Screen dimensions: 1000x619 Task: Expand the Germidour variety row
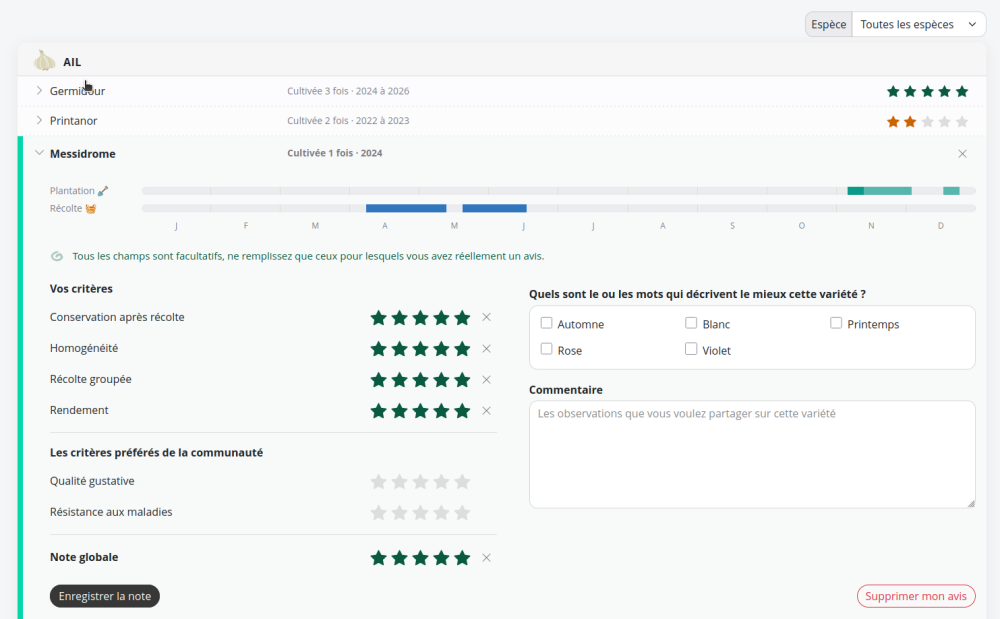pos(40,91)
